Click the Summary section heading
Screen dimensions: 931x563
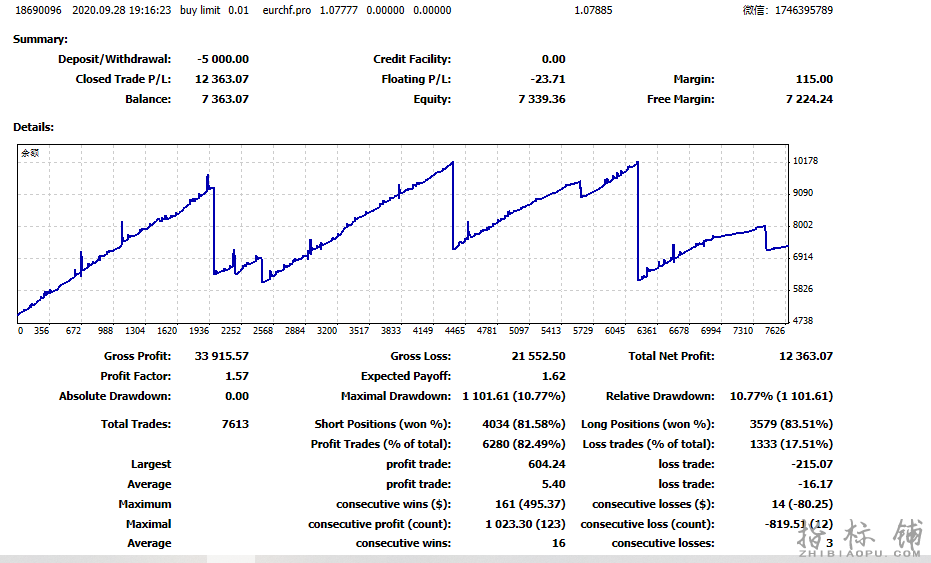coord(40,39)
